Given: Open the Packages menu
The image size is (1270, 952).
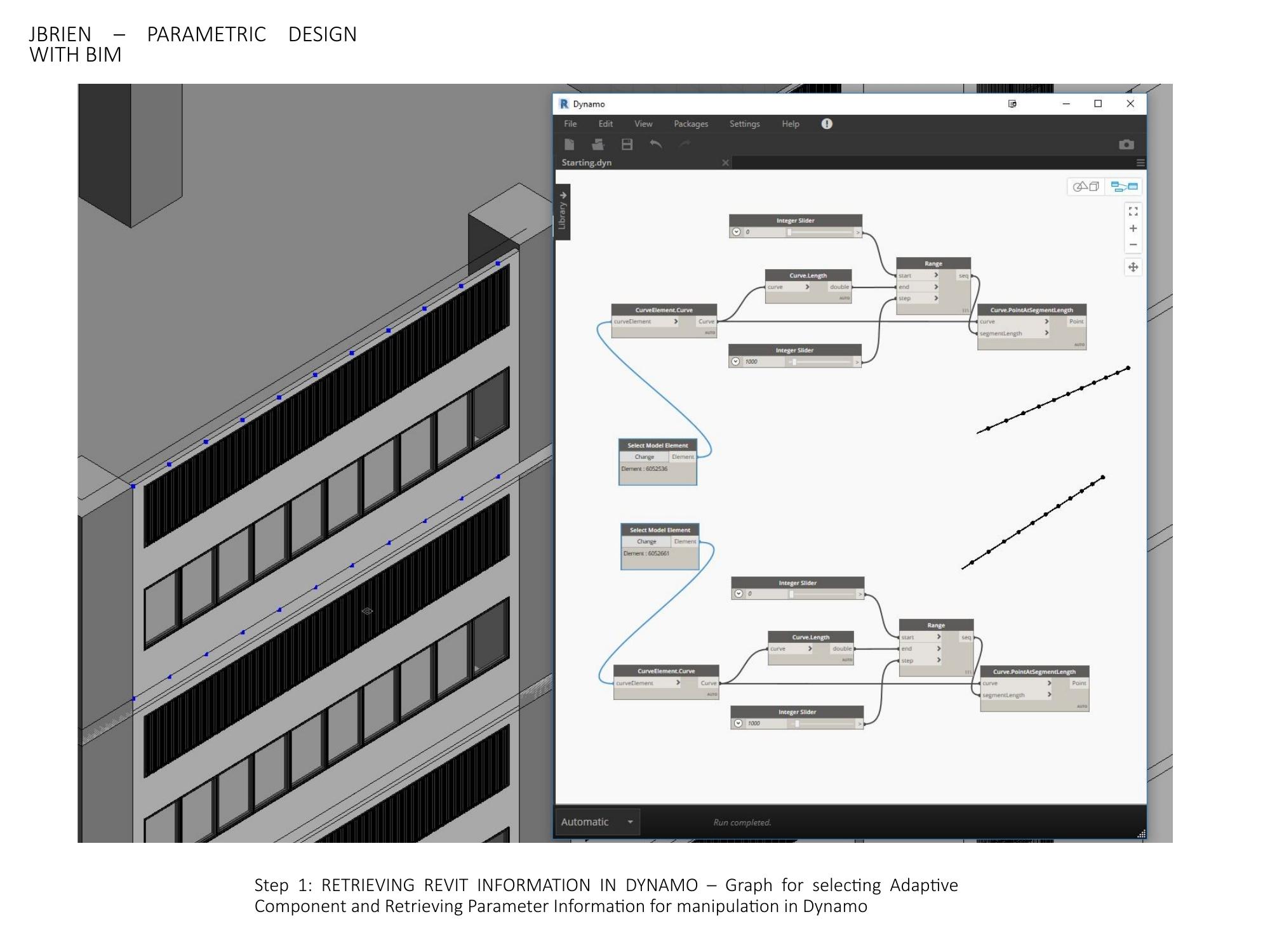Looking at the screenshot, I should [x=690, y=124].
